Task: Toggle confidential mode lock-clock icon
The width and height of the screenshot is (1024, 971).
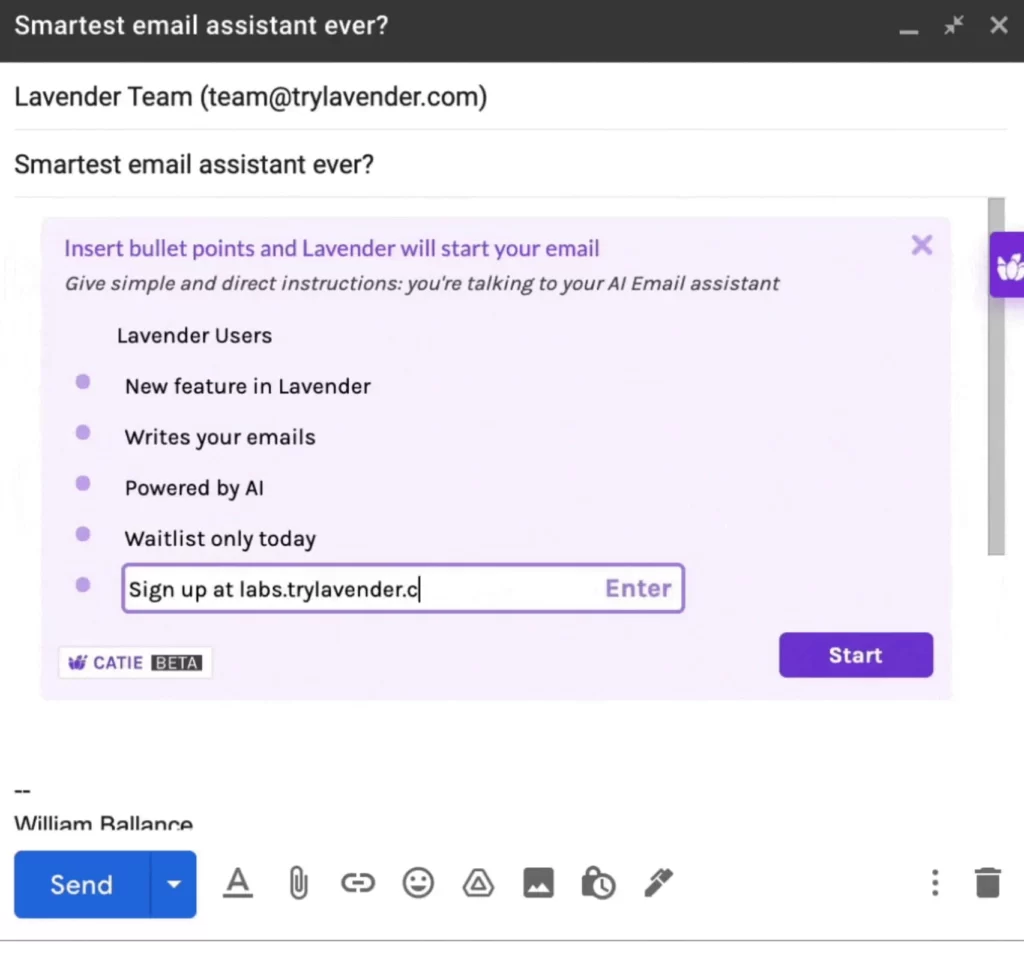Action: point(598,883)
